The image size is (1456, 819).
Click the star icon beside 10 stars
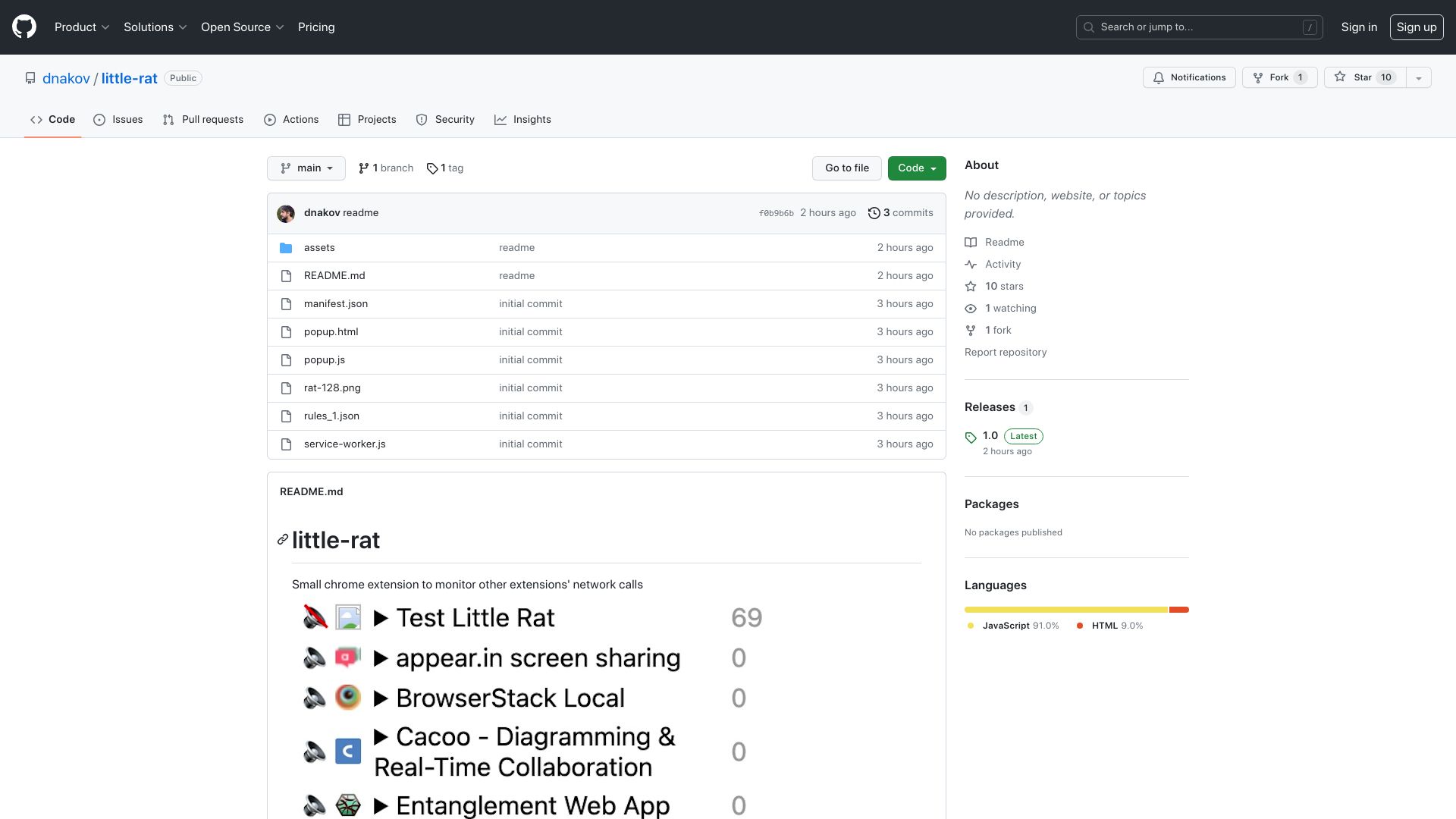(971, 287)
